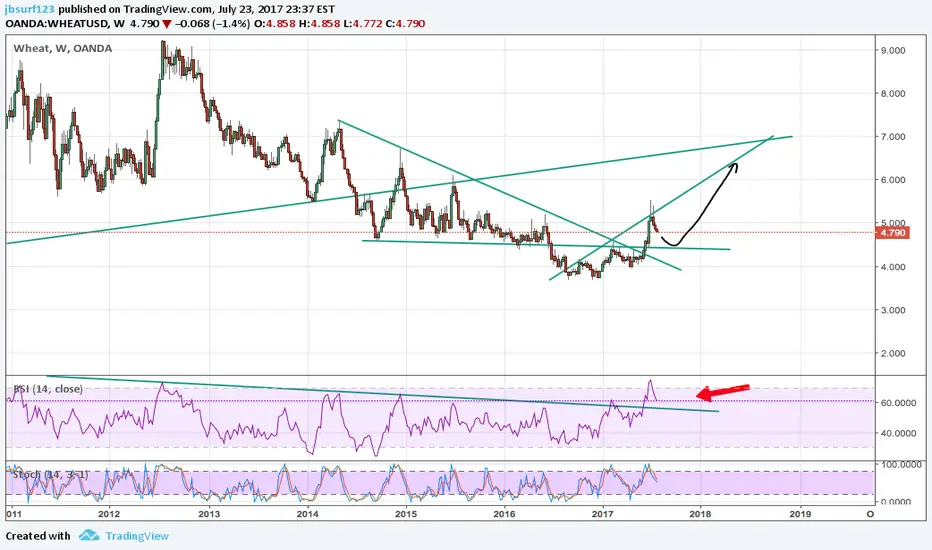The height and width of the screenshot is (550, 932).
Task: Click the red down-triangle change indicator in header
Action: coord(166,24)
